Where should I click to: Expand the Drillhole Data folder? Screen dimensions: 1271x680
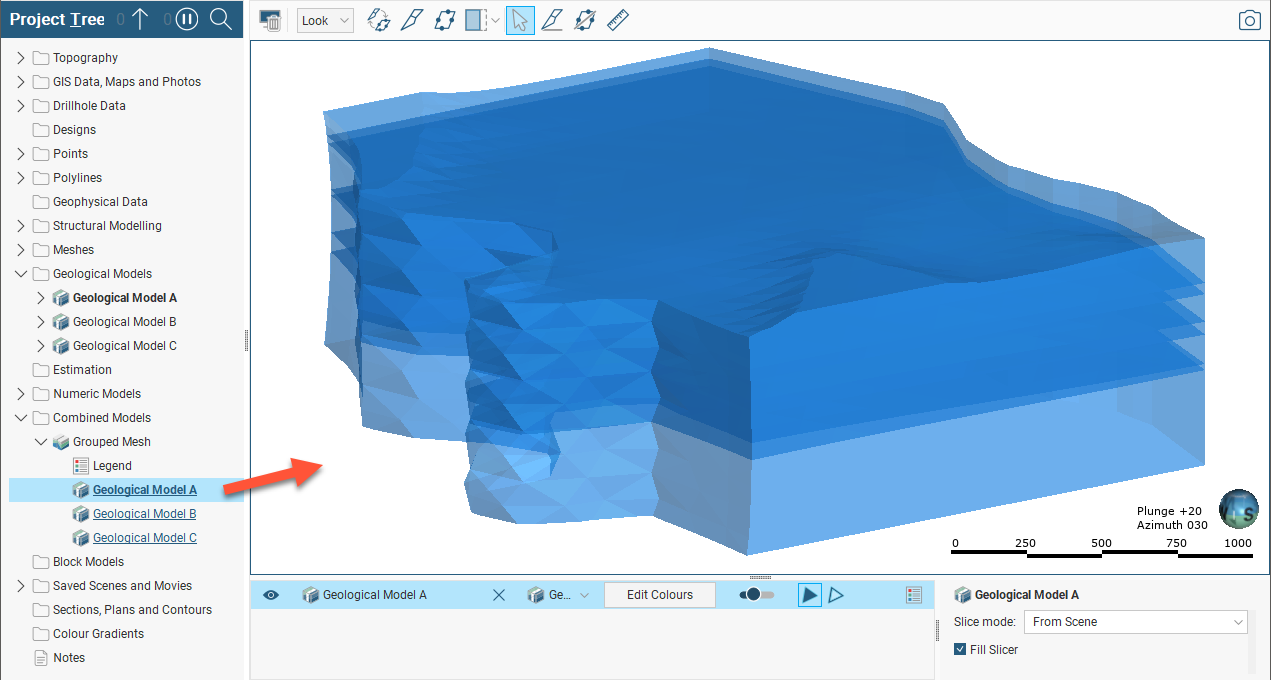(21, 106)
